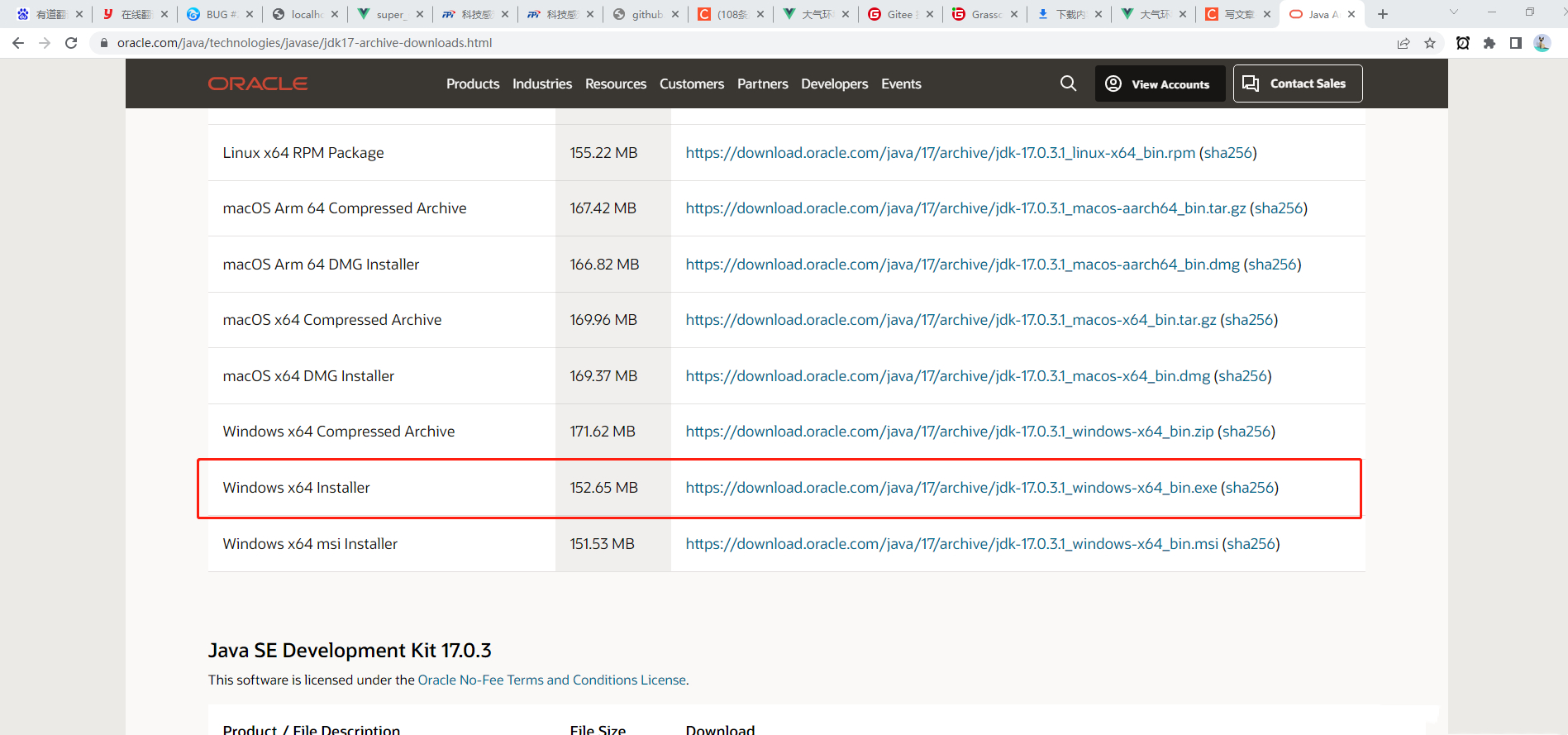Open the Industries menu
This screenshot has width=1568, height=735.
pyautogui.click(x=542, y=84)
